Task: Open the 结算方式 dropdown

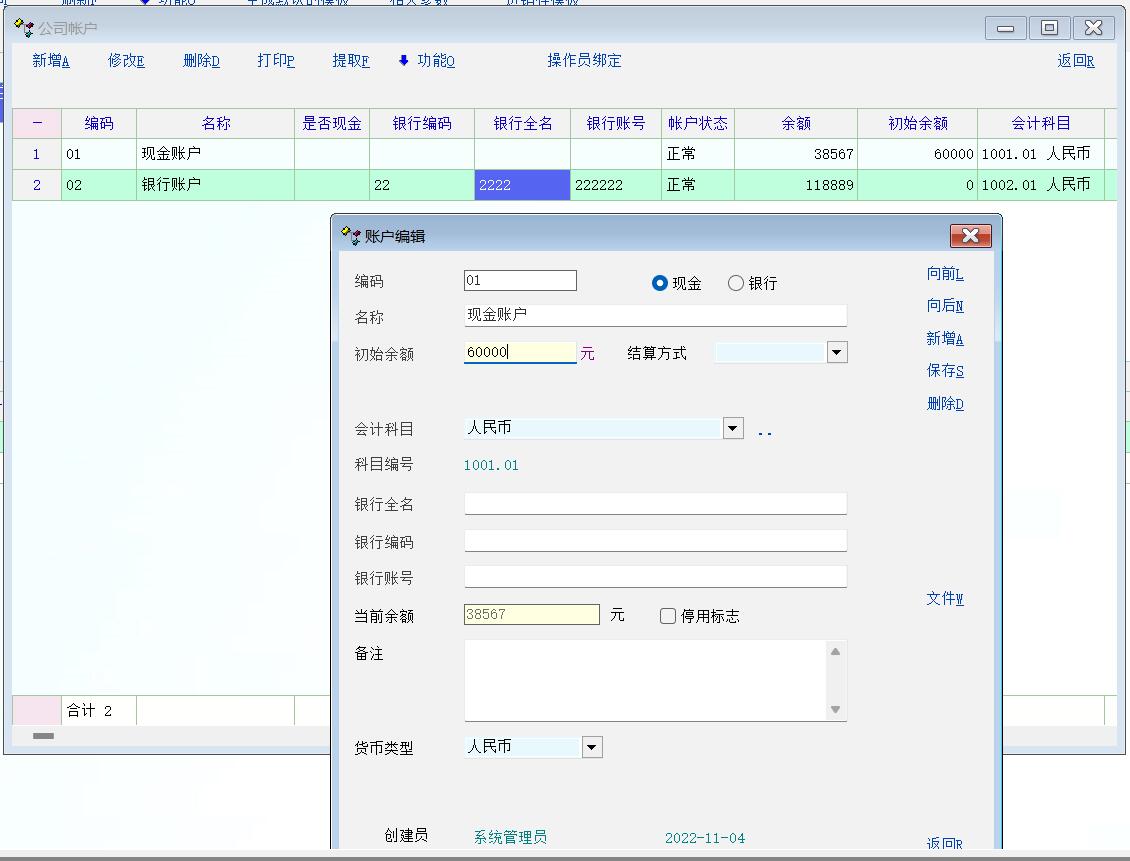Action: click(837, 352)
